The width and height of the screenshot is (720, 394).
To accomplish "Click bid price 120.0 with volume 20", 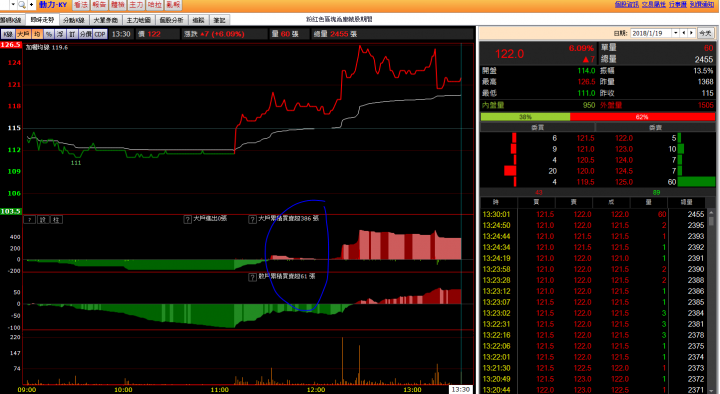I will coord(585,171).
